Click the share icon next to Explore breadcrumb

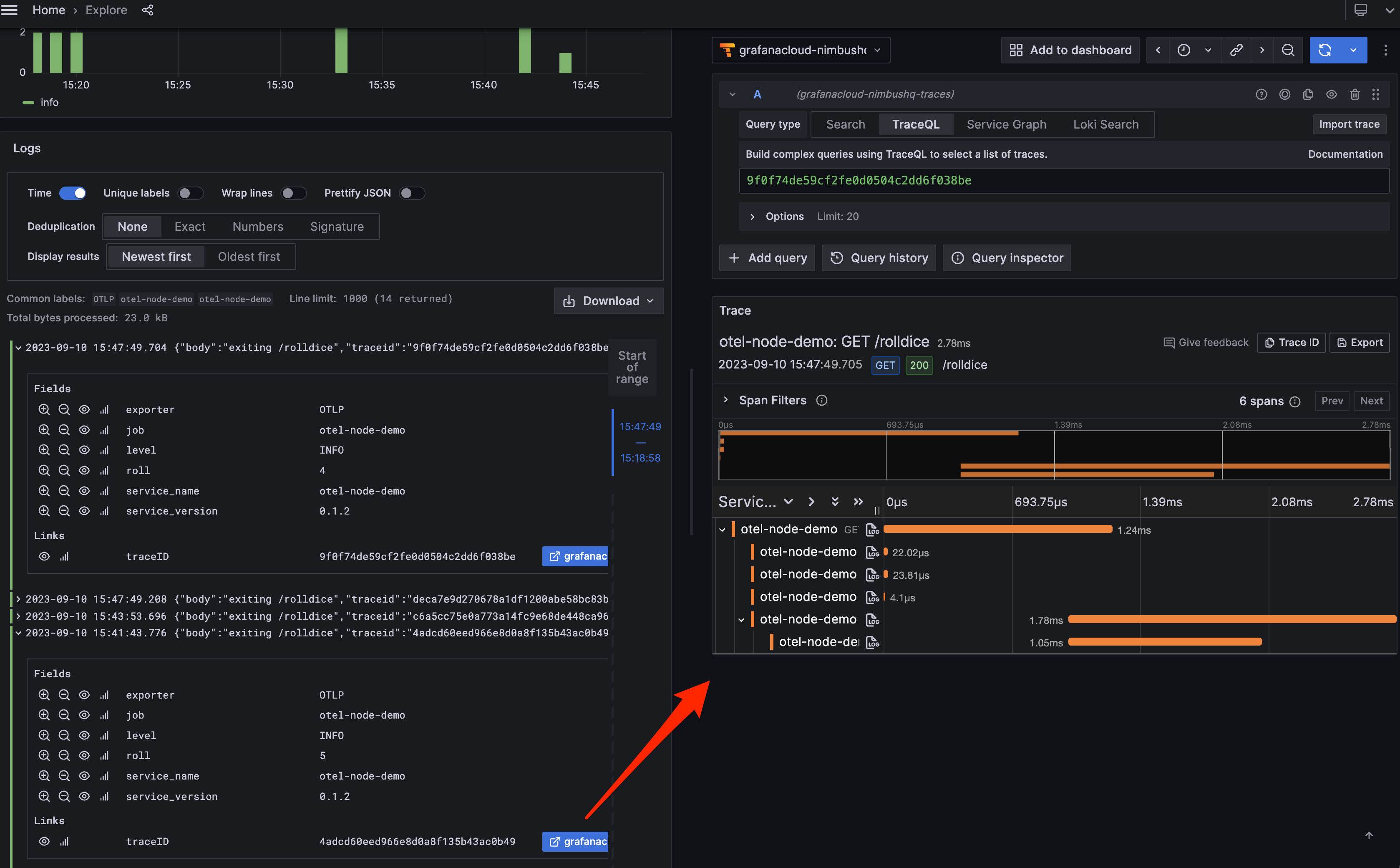tap(147, 10)
